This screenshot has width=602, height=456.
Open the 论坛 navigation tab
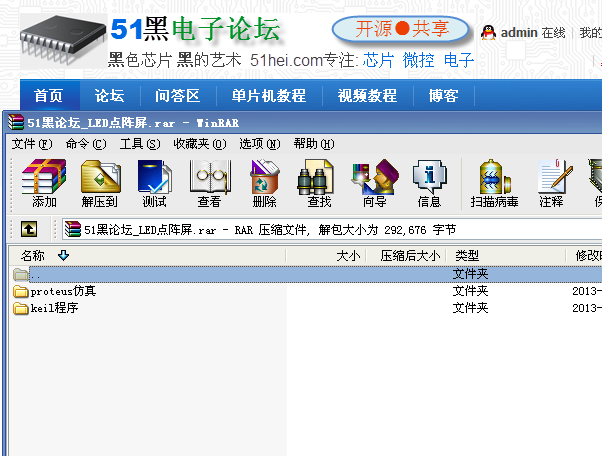point(109,96)
